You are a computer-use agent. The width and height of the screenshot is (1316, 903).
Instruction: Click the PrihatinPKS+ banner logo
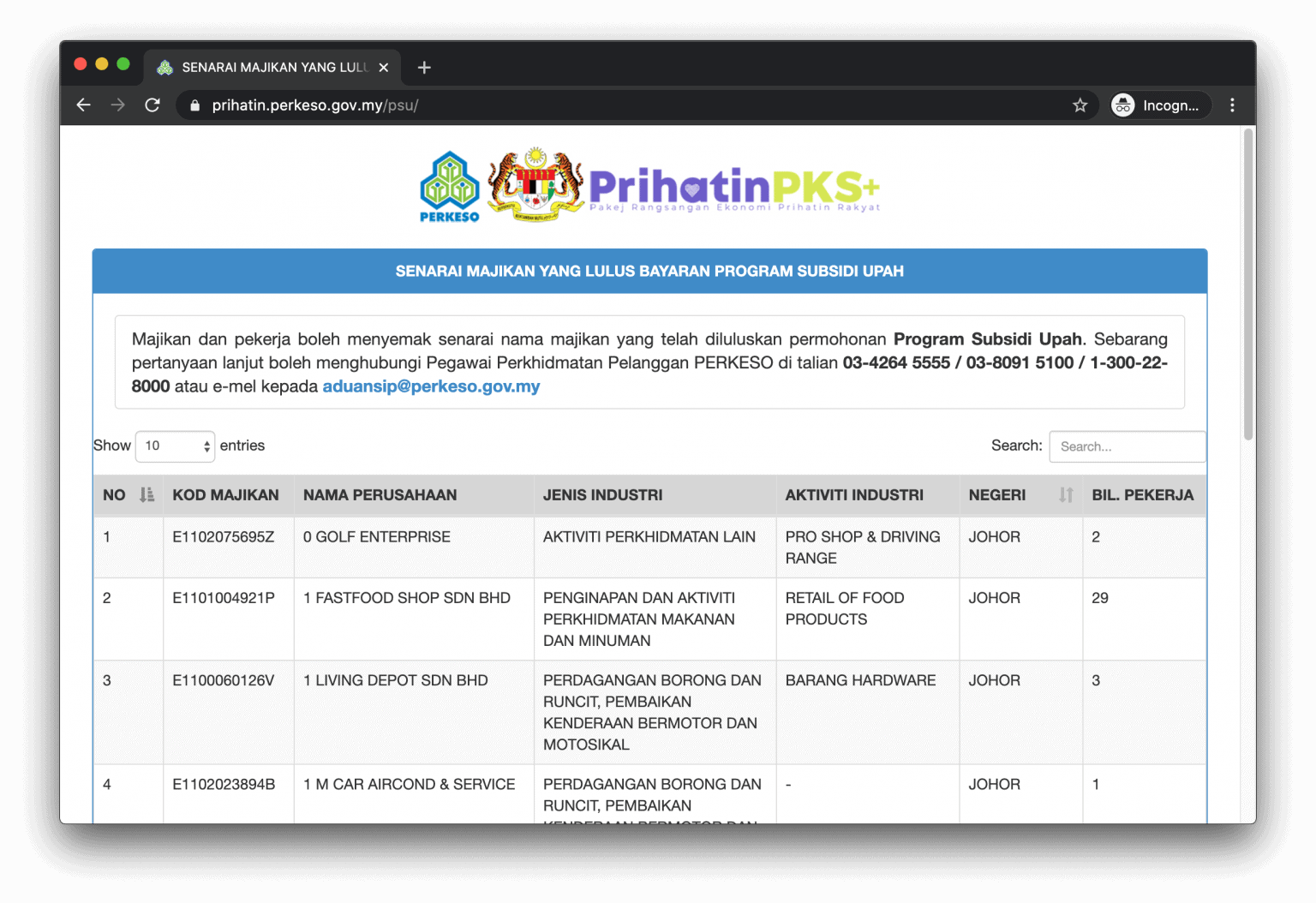733,188
